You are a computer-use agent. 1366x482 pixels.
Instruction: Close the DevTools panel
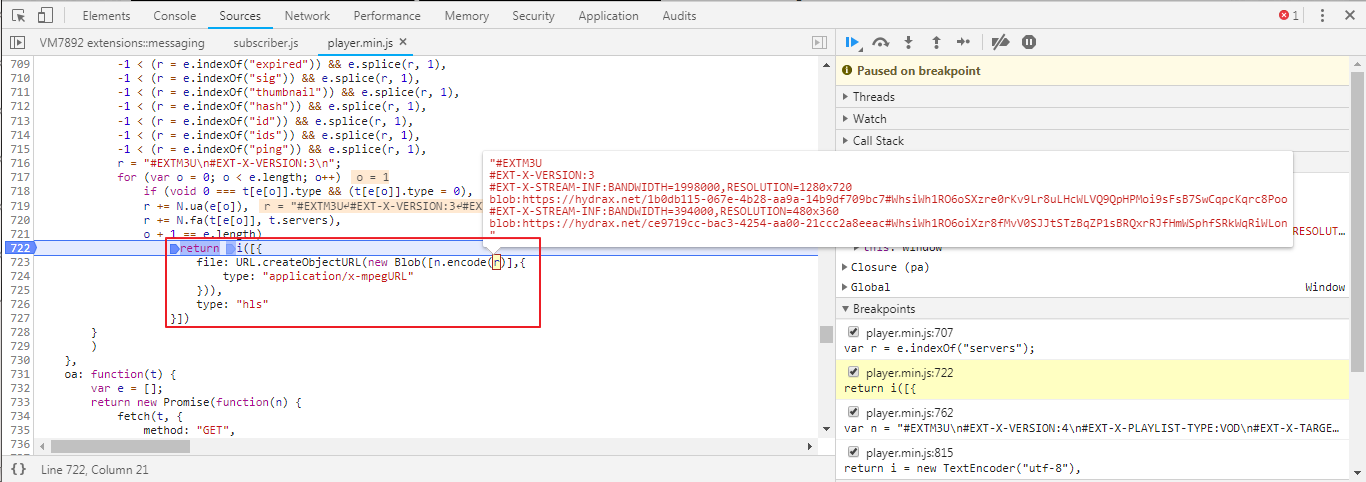1348,16
